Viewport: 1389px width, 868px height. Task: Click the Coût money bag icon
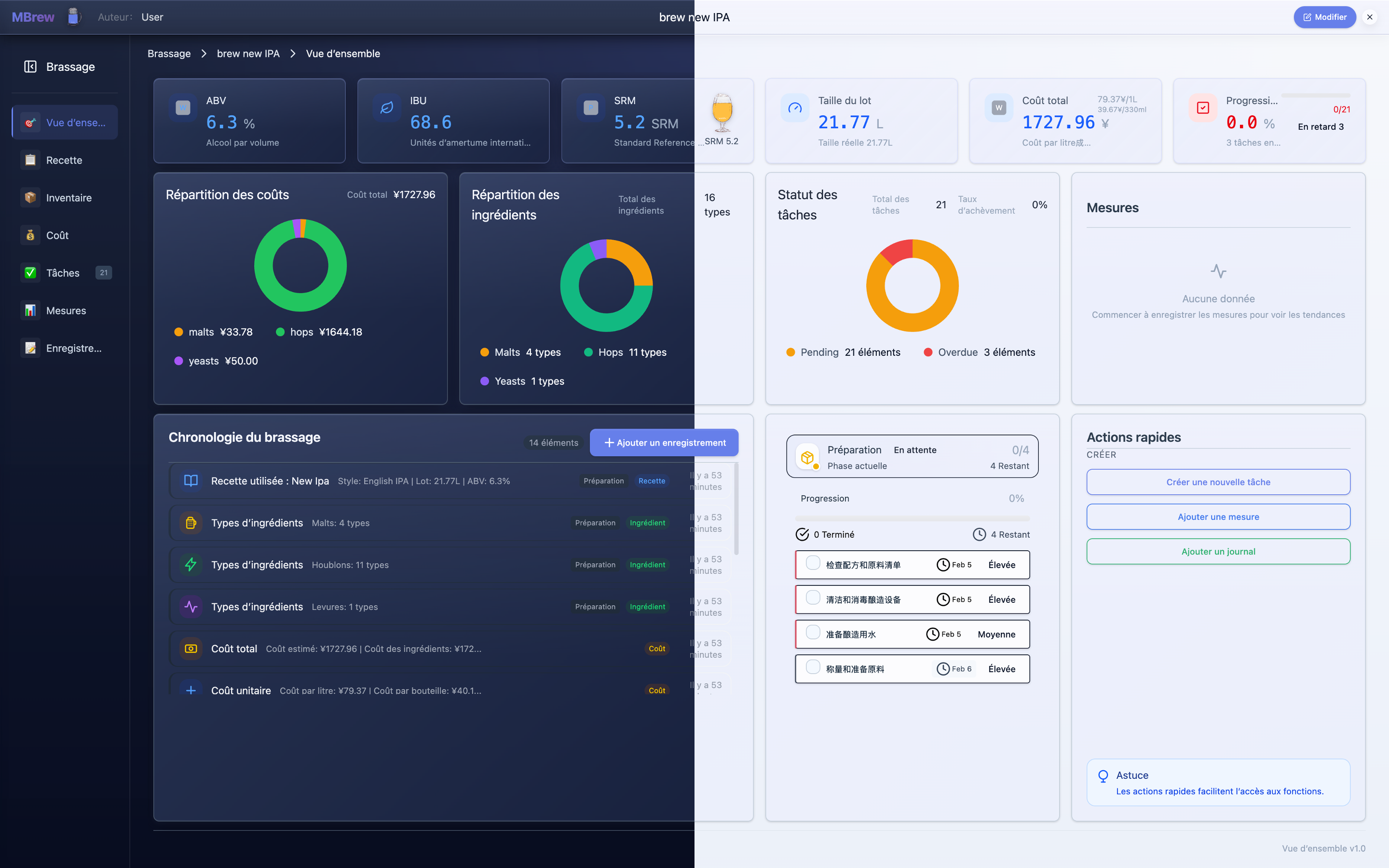click(x=30, y=235)
